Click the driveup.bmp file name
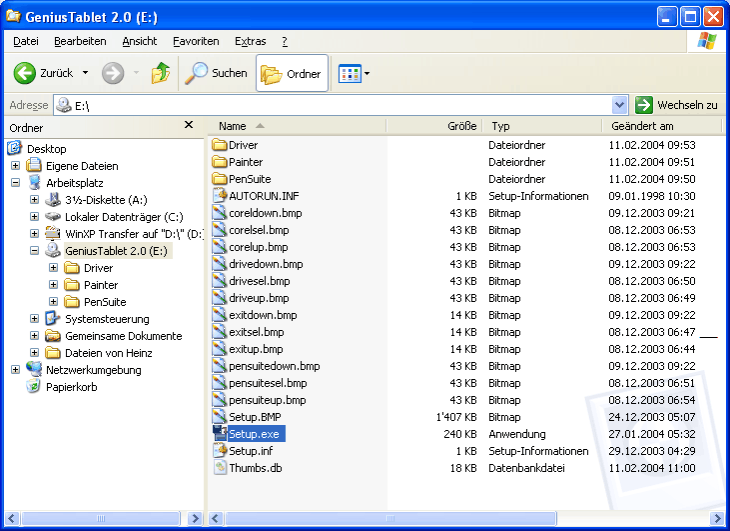 point(259,298)
